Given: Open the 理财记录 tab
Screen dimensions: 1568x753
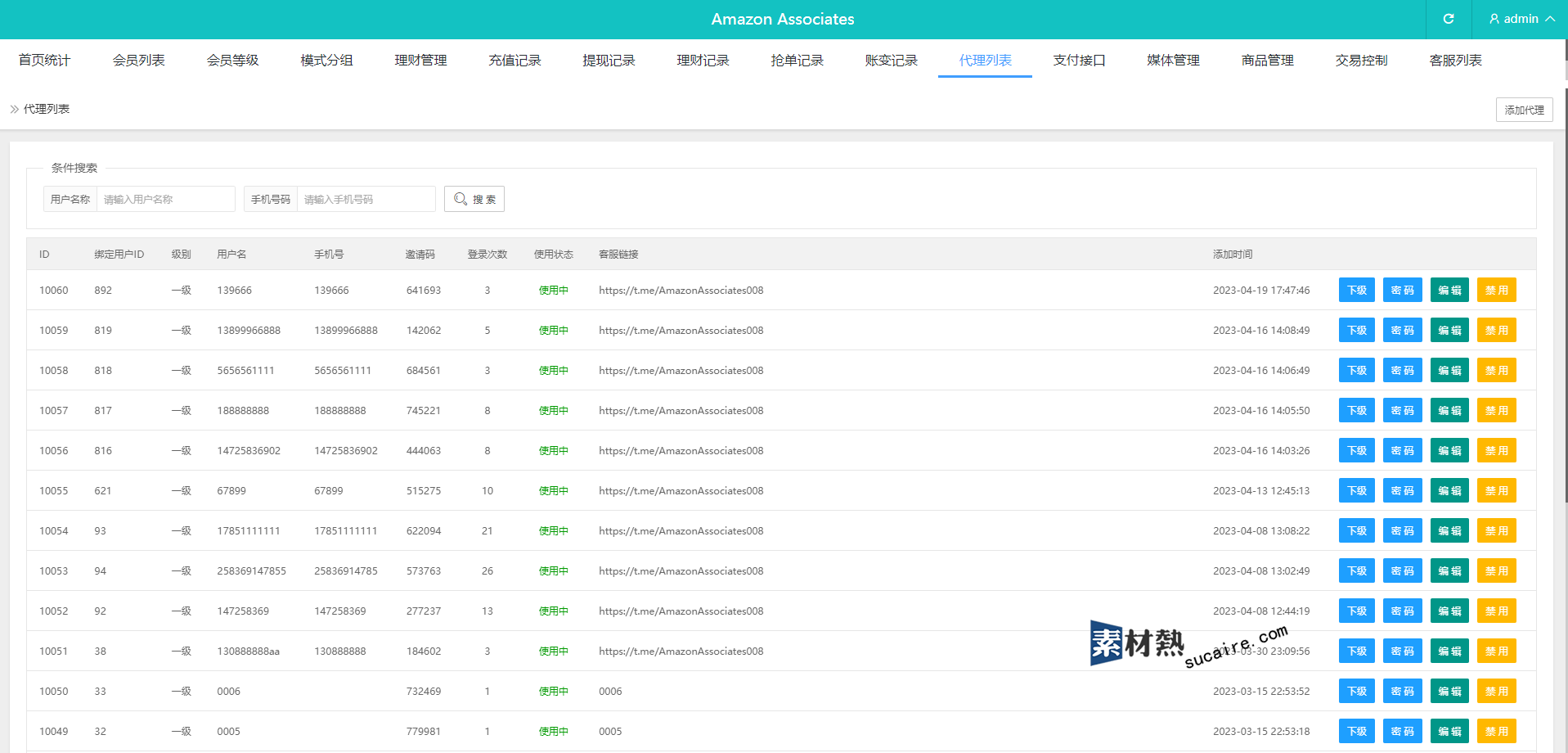Looking at the screenshot, I should 703,60.
